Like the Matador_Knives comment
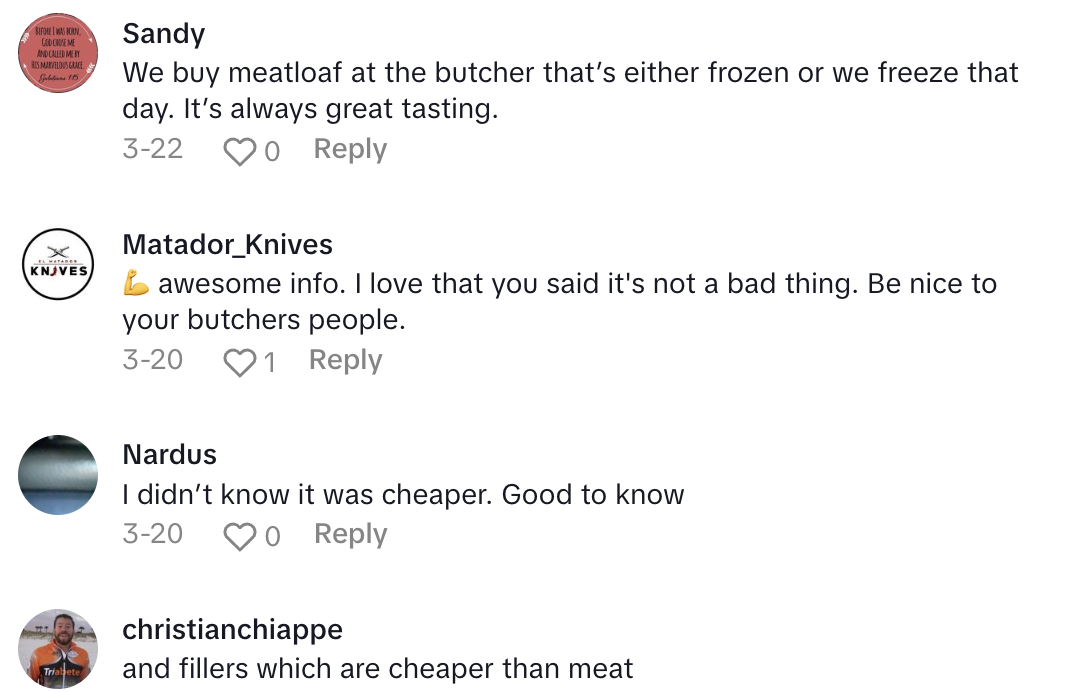This screenshot has width=1076, height=692. 240,363
